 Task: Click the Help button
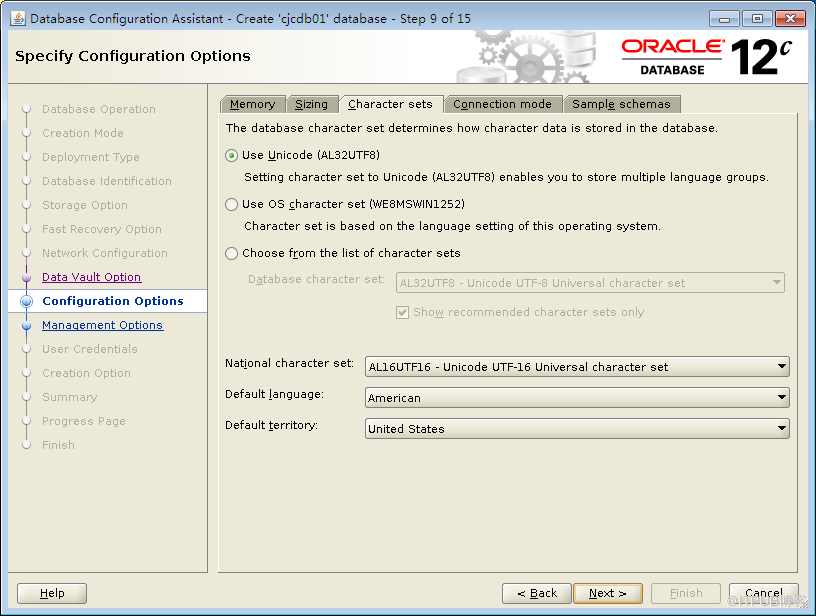click(52, 593)
